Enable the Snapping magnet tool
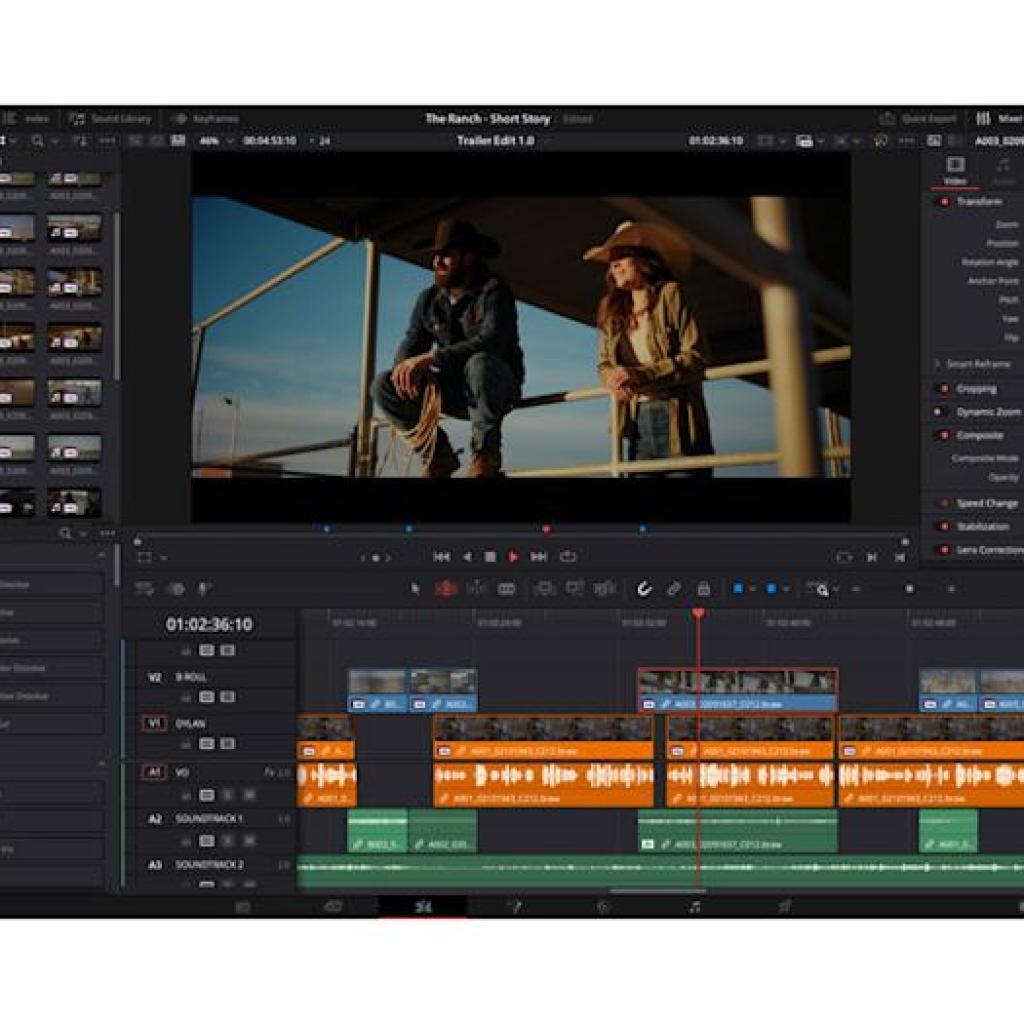1024x1024 pixels. [x=643, y=588]
